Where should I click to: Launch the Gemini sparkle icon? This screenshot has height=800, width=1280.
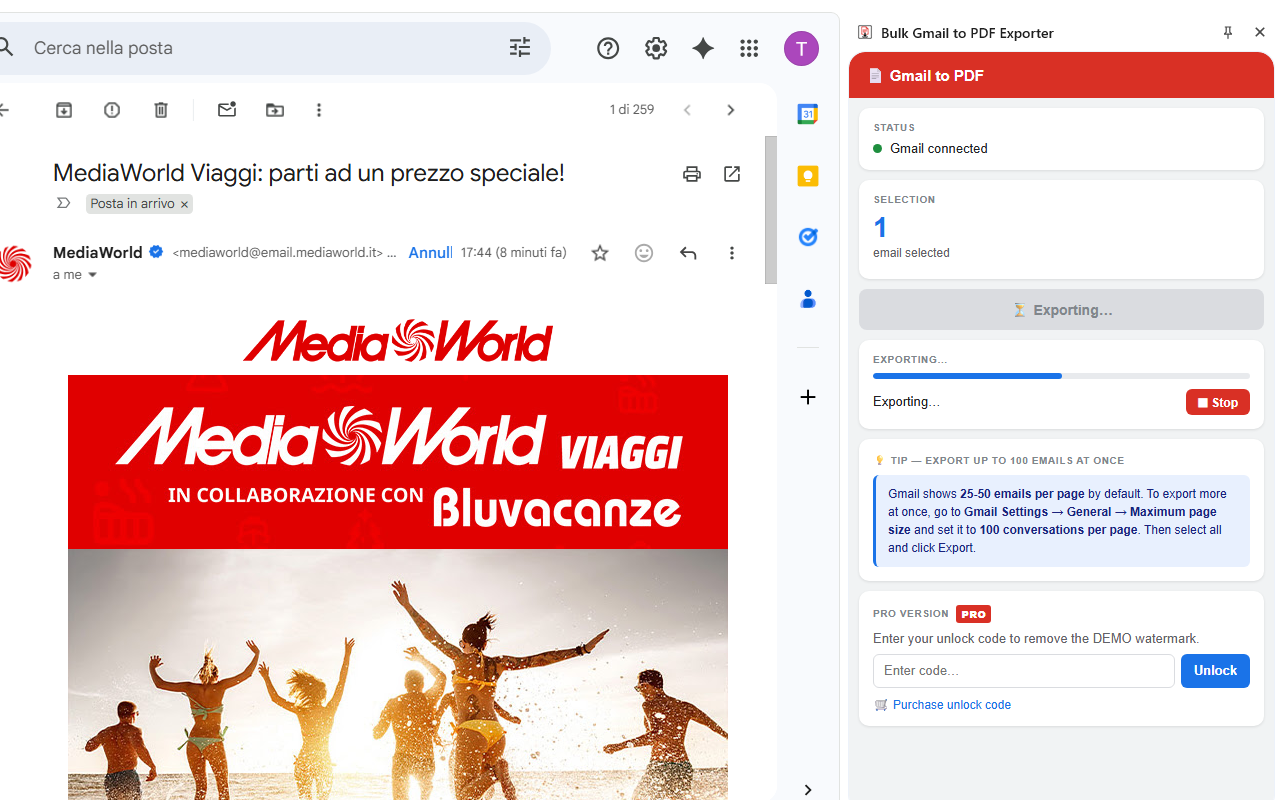(703, 48)
